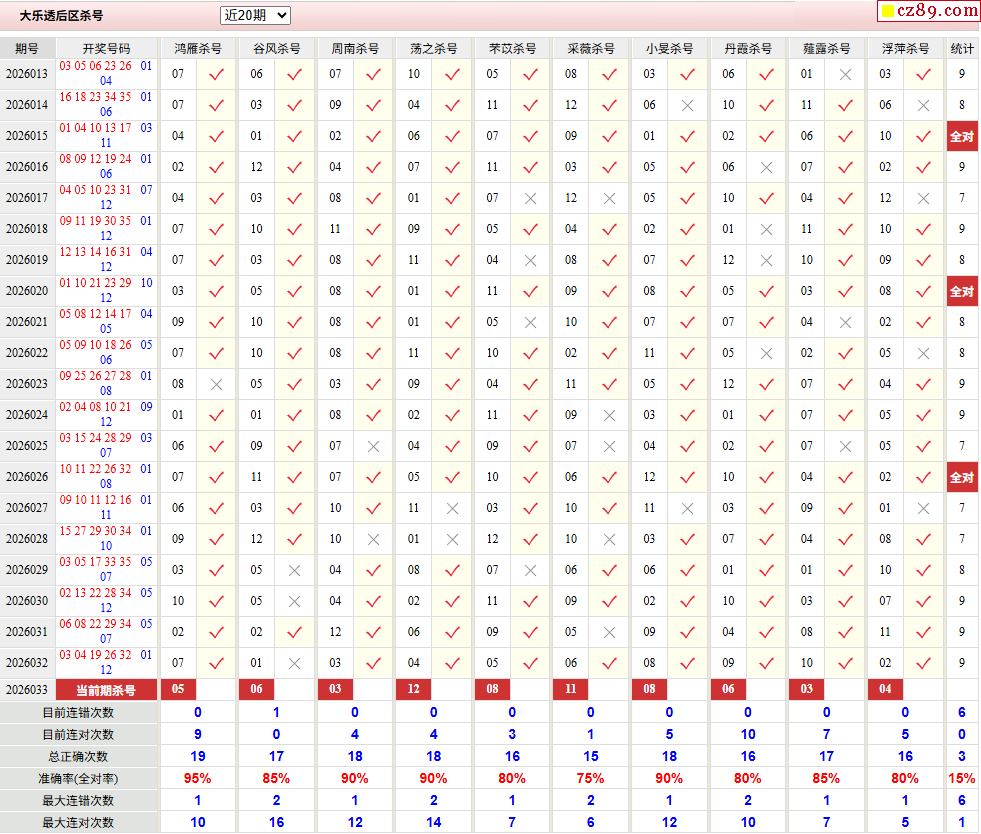Click the 统计 column header
The image size is (981, 834).
click(x=961, y=48)
